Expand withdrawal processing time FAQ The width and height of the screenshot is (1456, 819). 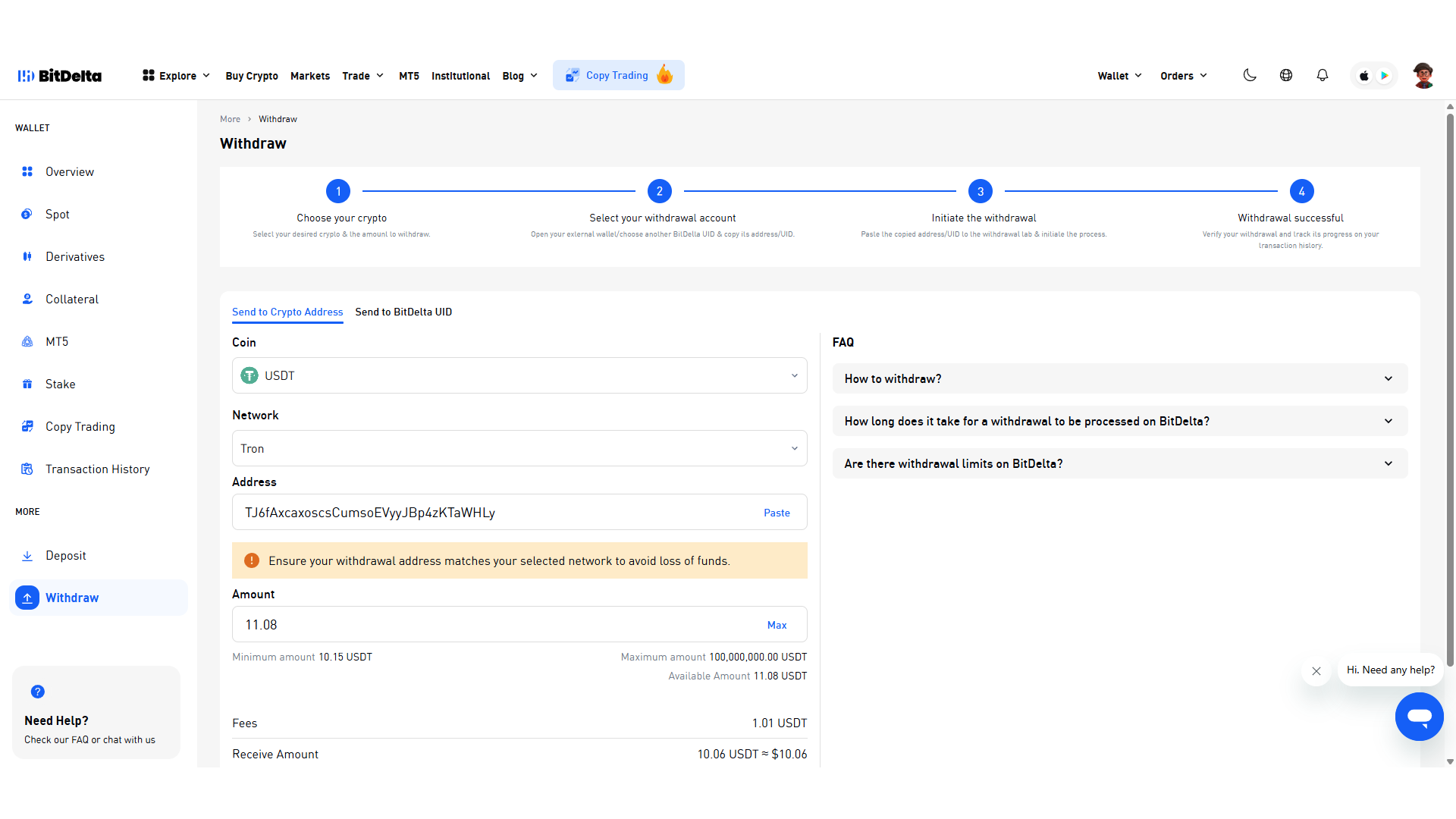pos(1120,421)
